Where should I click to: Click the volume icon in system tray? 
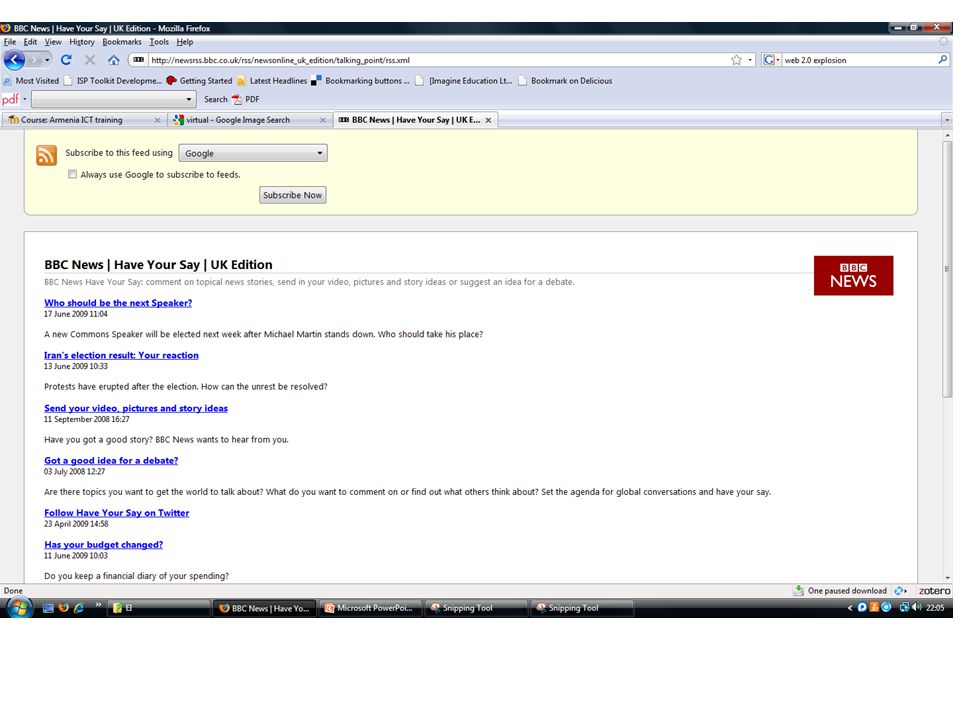click(917, 607)
